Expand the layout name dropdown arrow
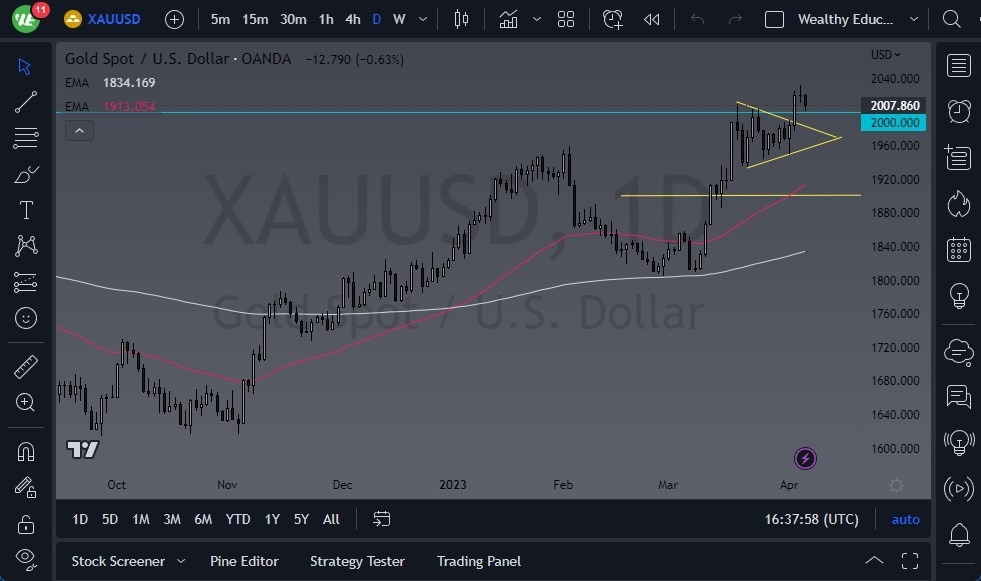Image resolution: width=981 pixels, height=581 pixels. tap(914, 19)
